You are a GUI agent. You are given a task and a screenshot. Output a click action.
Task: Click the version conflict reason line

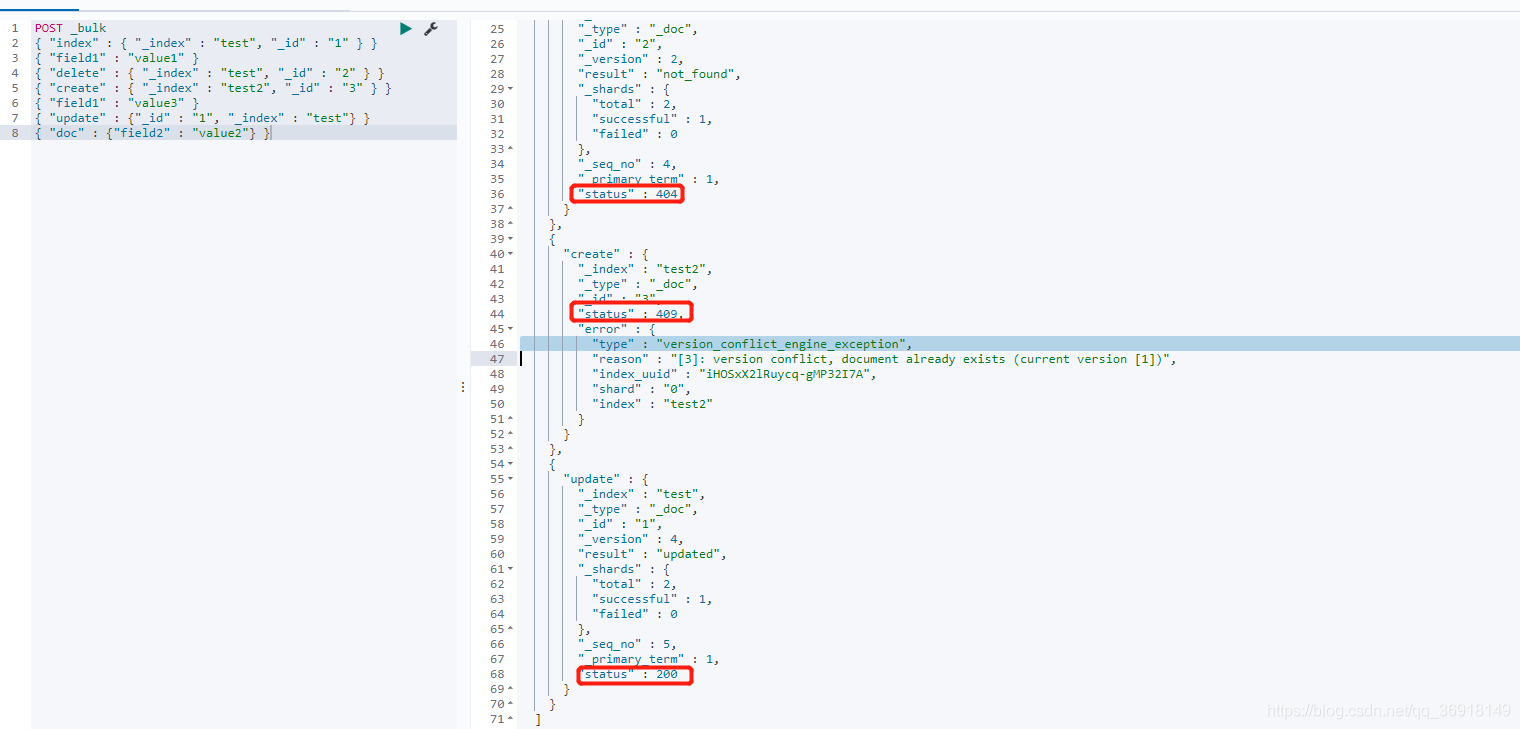(x=884, y=359)
